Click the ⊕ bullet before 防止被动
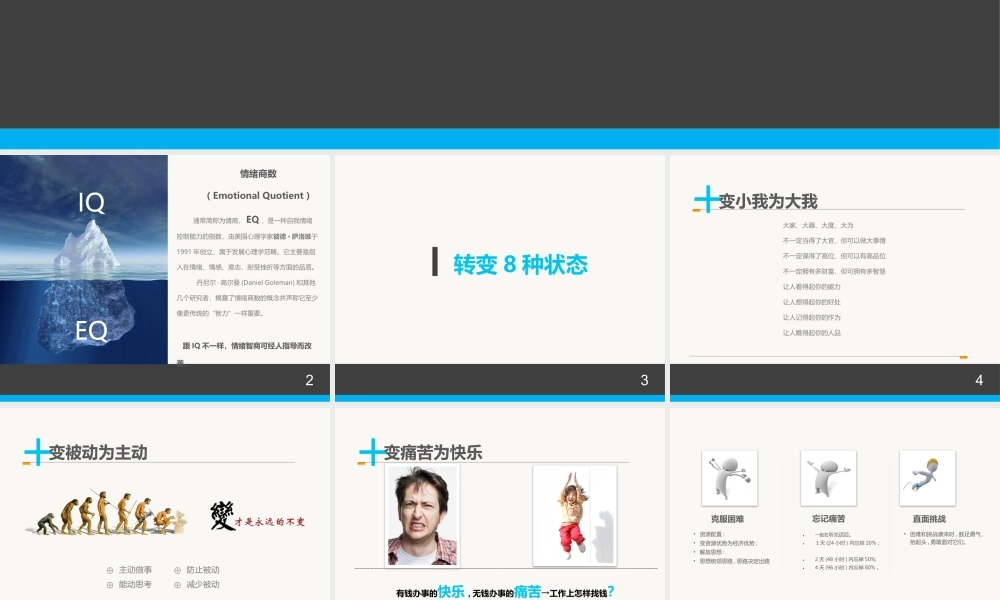The image size is (1000, 600). [180, 569]
